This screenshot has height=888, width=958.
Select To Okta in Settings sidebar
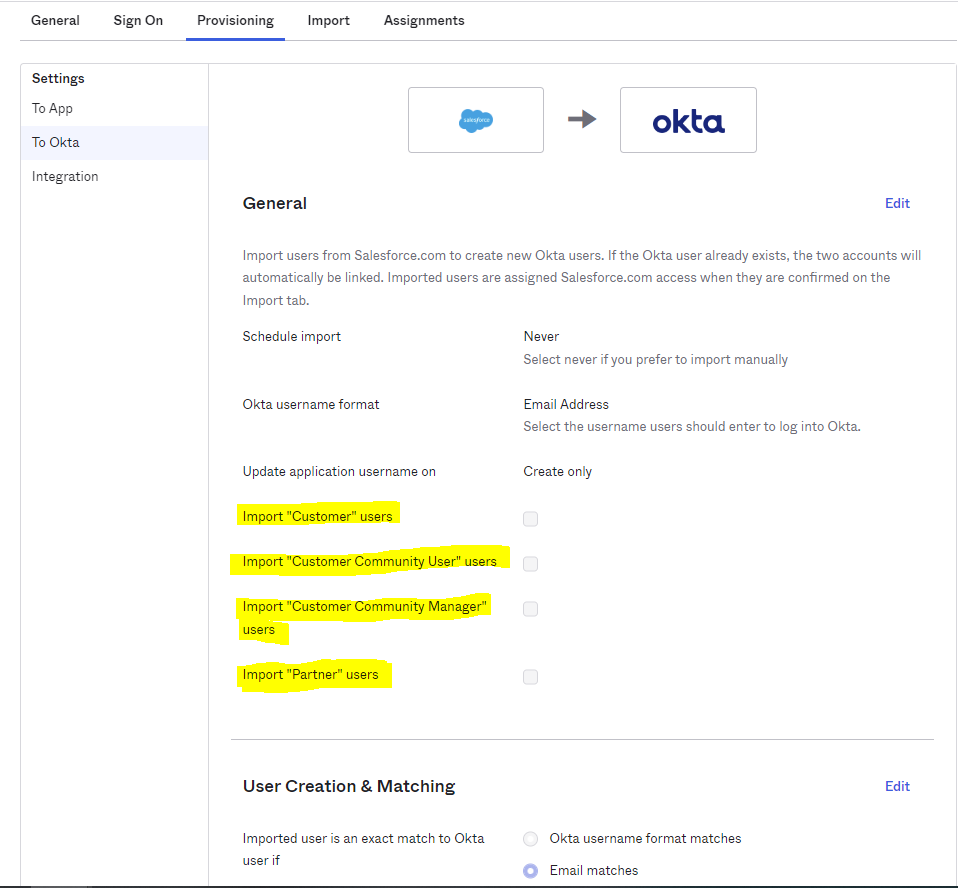[x=55, y=142]
